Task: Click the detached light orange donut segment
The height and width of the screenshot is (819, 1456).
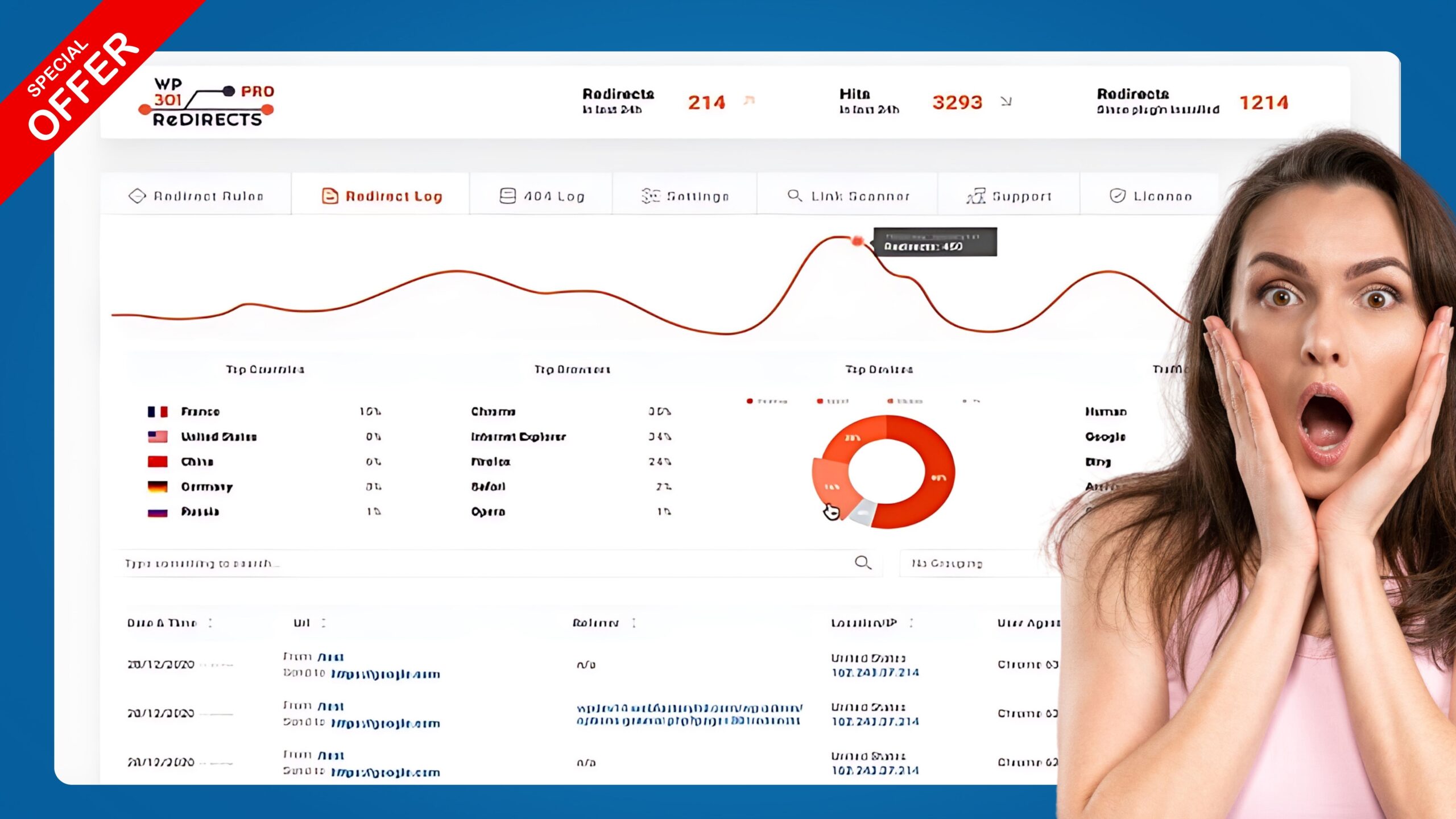Action: click(x=832, y=483)
